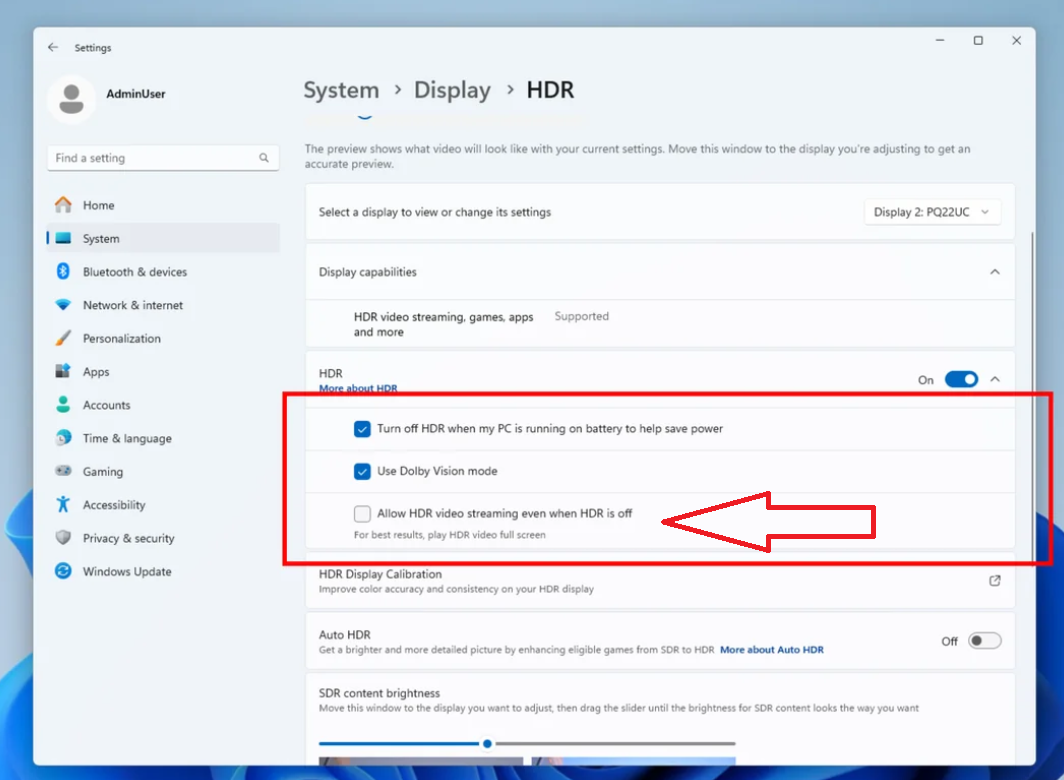Open Gaming settings page
Viewport: 1064px width, 780px height.
[163, 470]
